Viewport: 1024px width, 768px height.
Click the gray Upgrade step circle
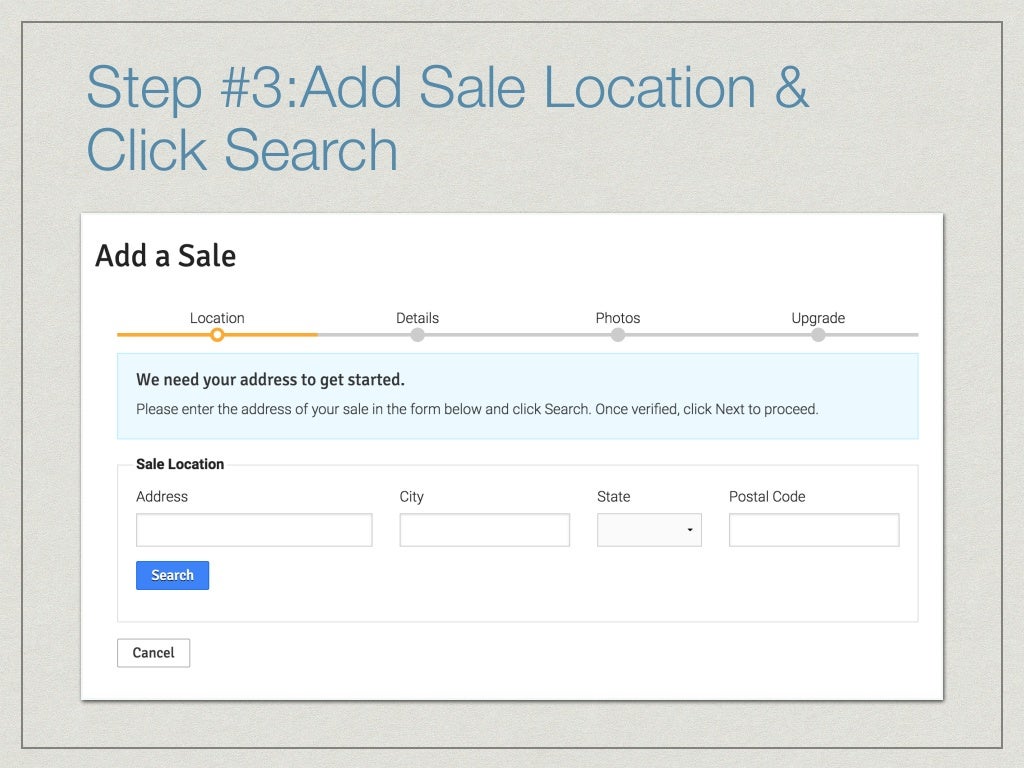point(818,335)
